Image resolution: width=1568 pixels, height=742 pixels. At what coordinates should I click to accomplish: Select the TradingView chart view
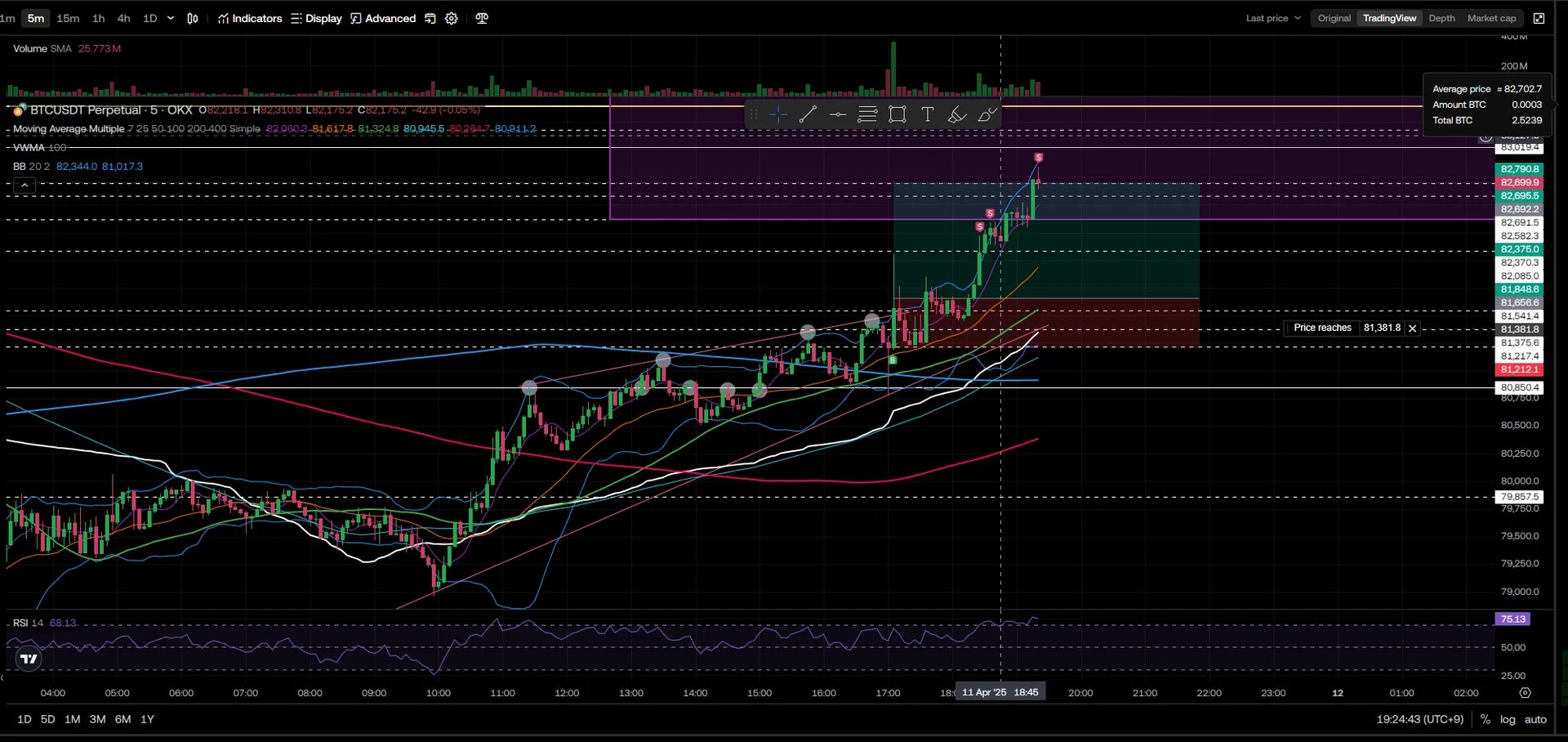[1390, 18]
